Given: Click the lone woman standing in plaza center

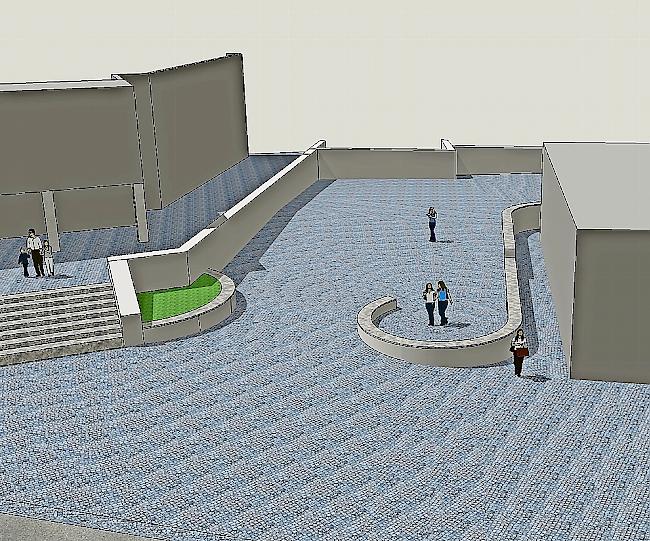Looking at the screenshot, I should (x=432, y=224).
